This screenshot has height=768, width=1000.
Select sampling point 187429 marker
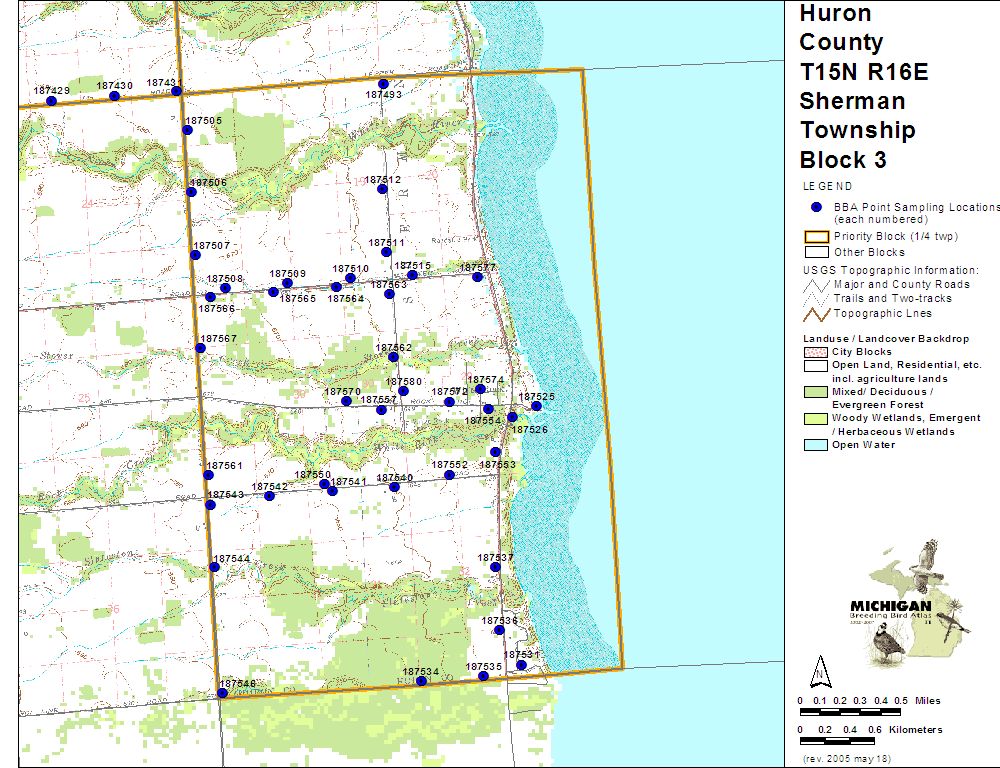click(x=51, y=100)
